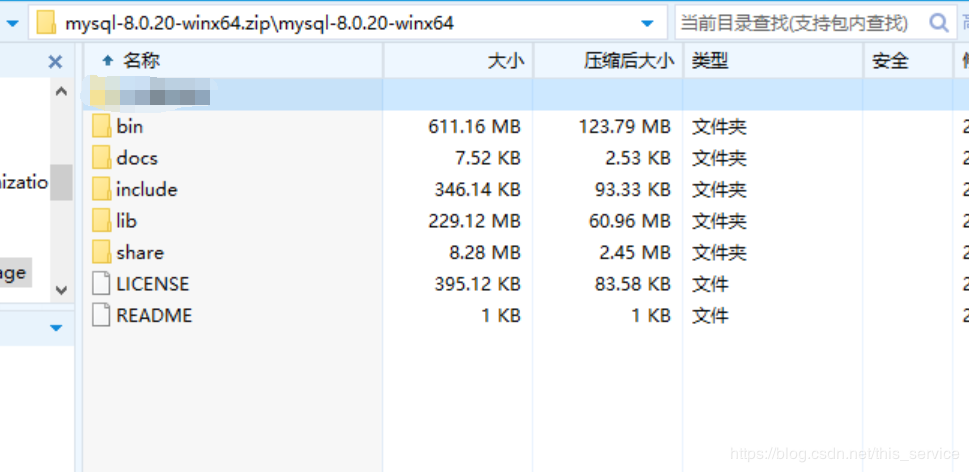Screen dimensions: 969x472
Task: Sort by the 类型 column header
Action: click(774, 61)
